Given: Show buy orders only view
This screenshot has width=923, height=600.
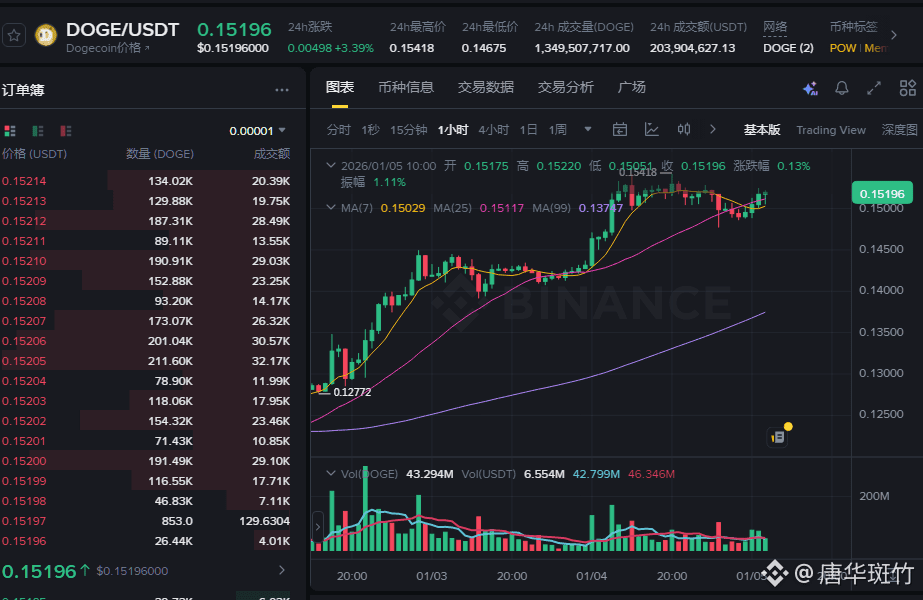Looking at the screenshot, I should 38,131.
